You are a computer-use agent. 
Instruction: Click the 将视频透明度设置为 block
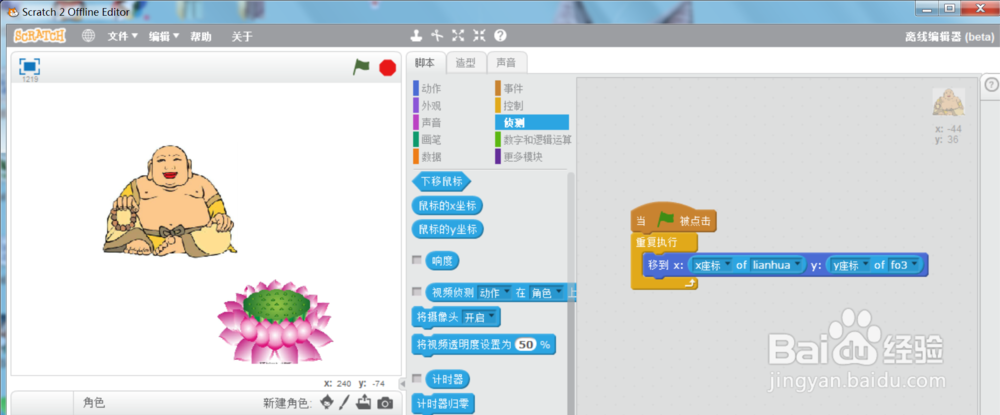click(483, 345)
